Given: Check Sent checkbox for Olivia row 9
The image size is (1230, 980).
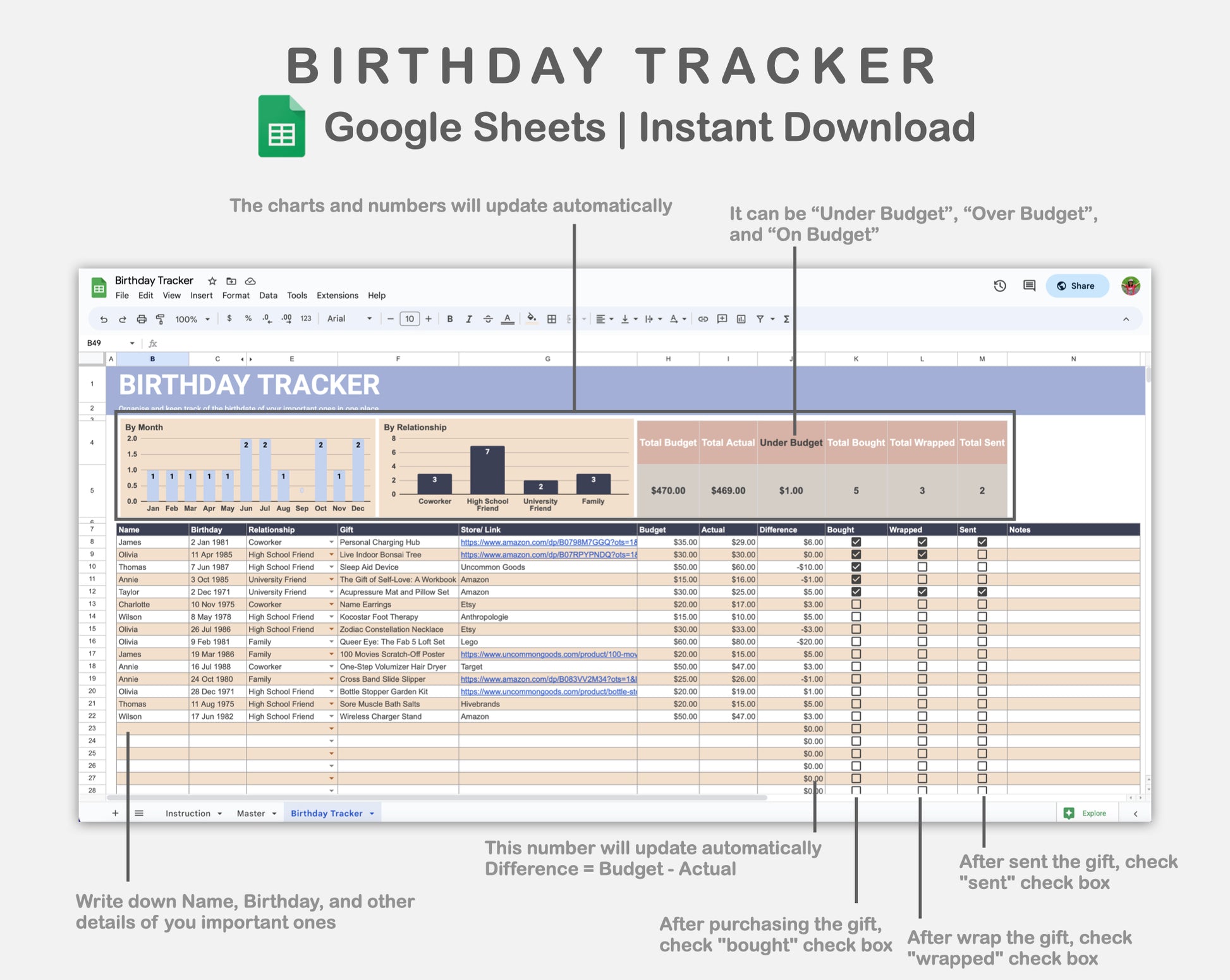Looking at the screenshot, I should [982, 554].
